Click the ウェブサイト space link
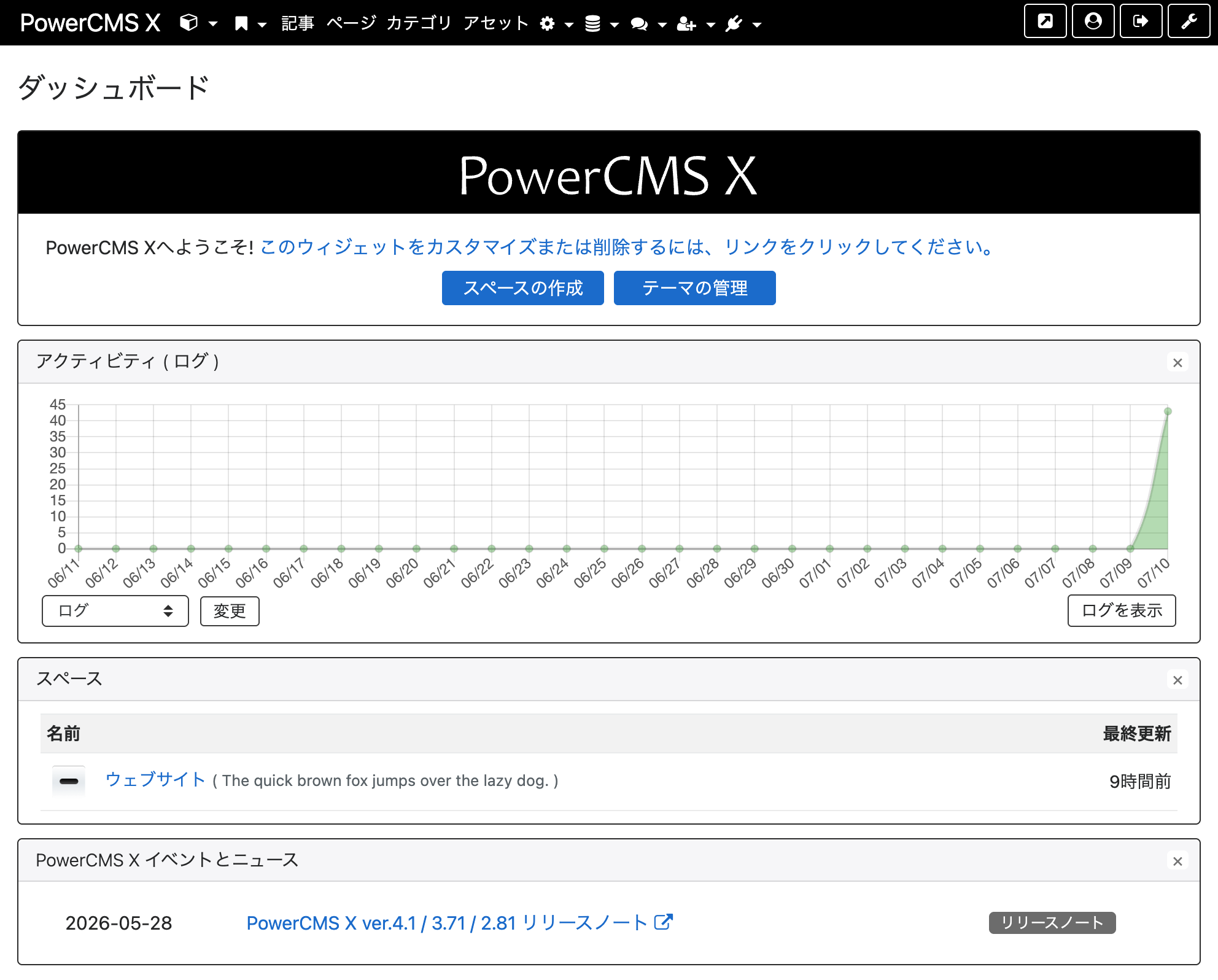The width and height of the screenshot is (1218, 980). [155, 780]
